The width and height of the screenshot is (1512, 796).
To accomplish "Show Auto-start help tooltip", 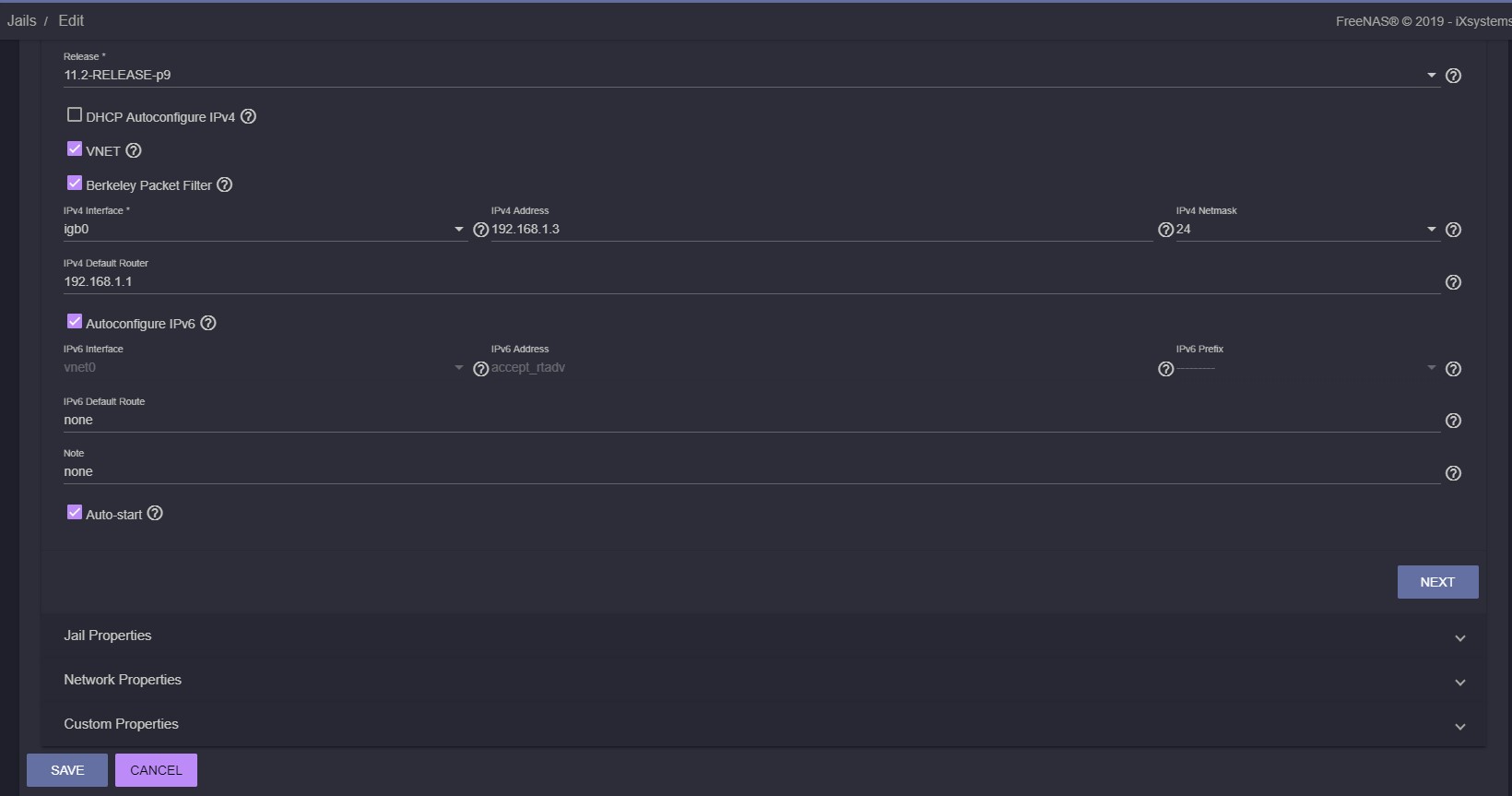I will click(155, 513).
